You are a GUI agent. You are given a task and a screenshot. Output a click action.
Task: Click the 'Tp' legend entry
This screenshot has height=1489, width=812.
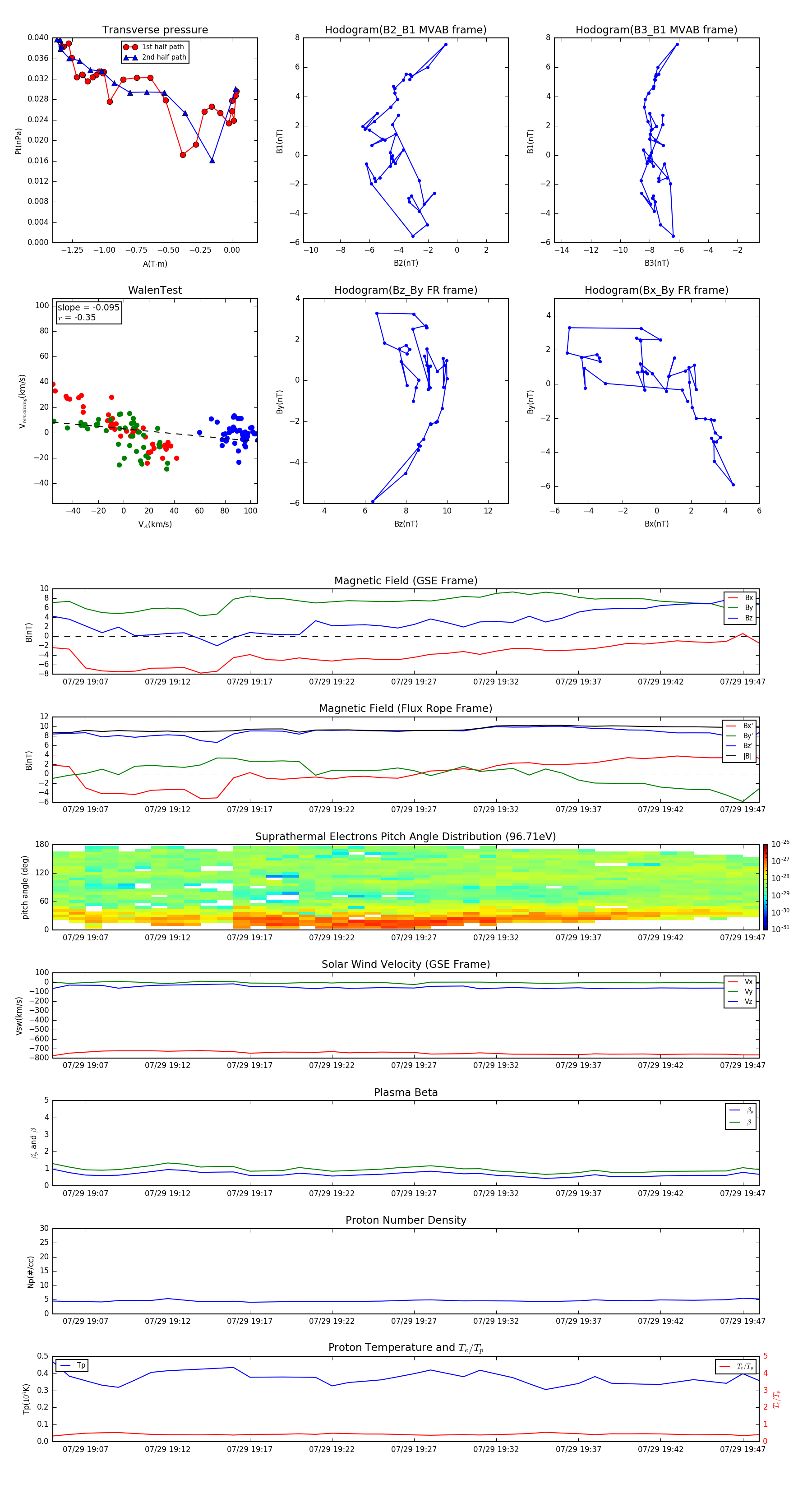tap(73, 1365)
